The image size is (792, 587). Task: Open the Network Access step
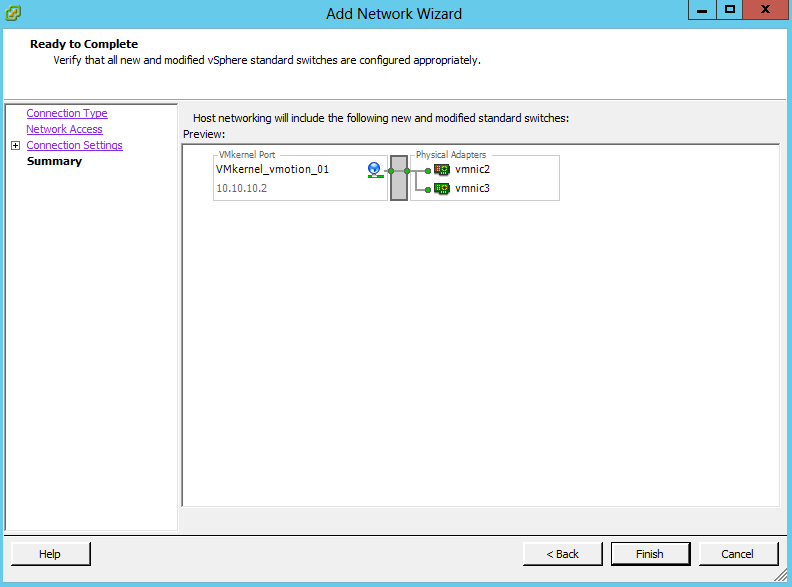coord(65,129)
